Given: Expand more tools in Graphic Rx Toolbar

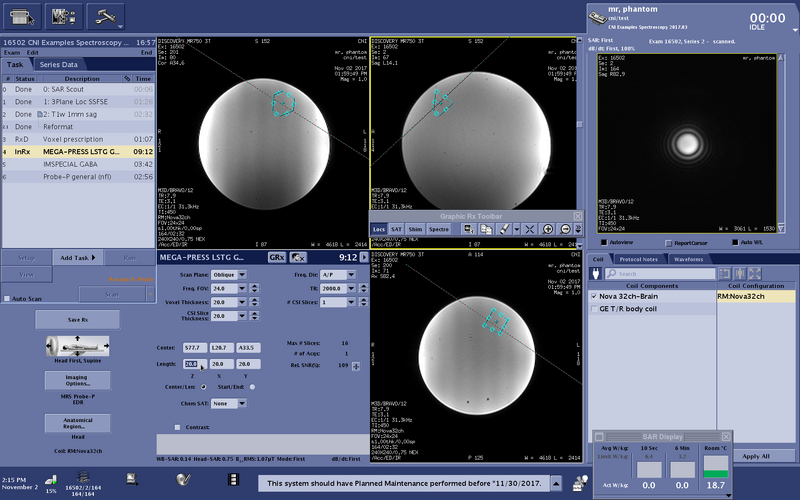Looking at the screenshot, I should coord(578,230).
